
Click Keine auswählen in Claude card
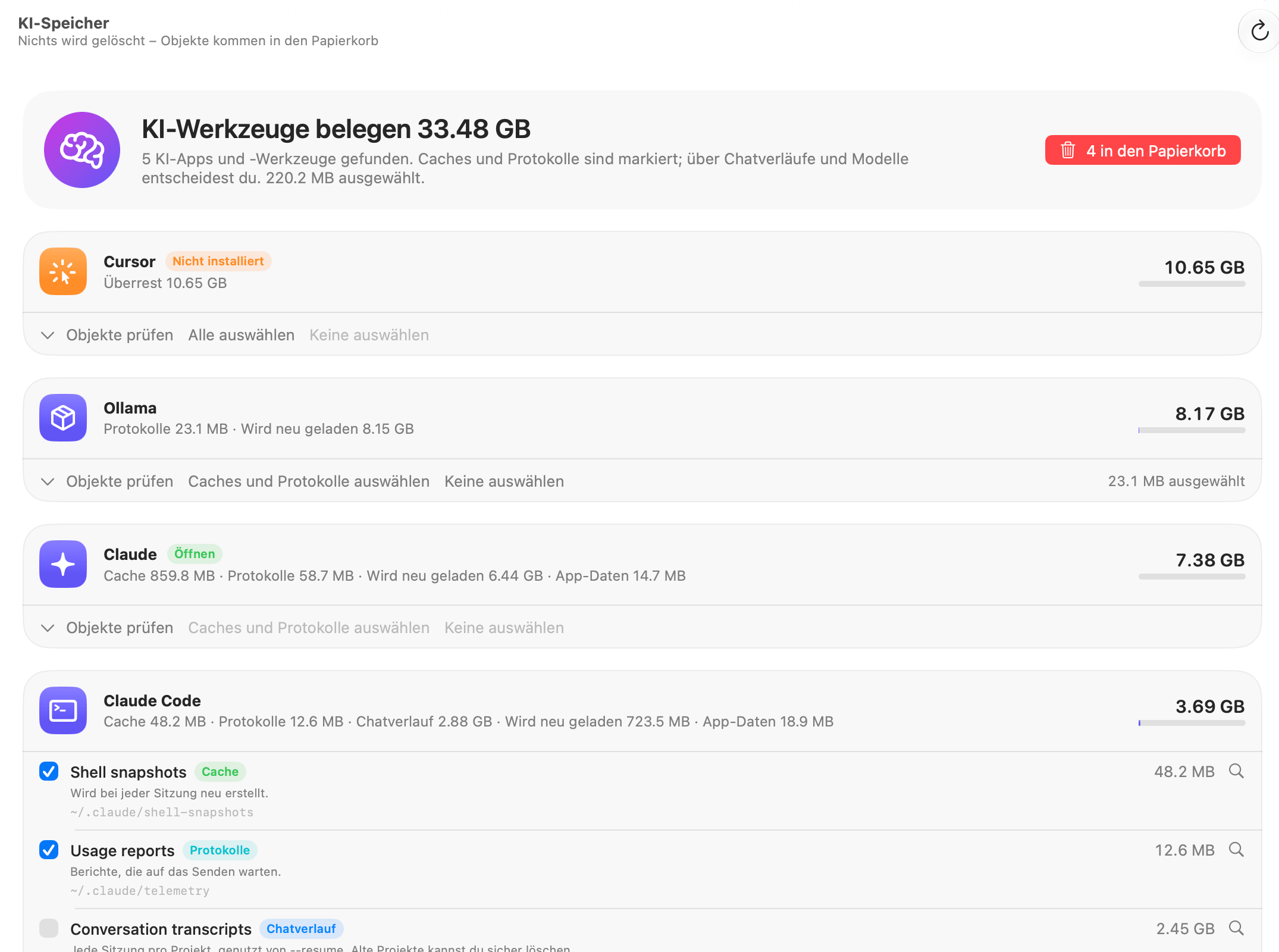(x=504, y=628)
